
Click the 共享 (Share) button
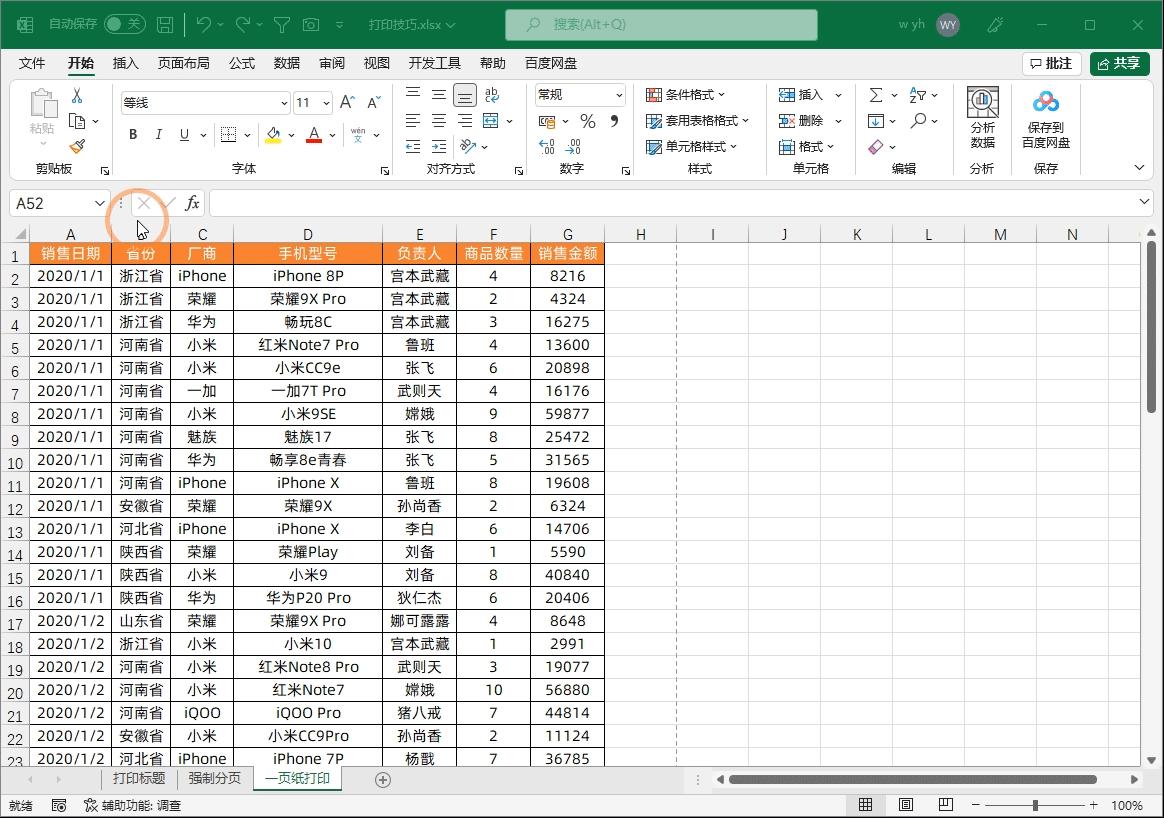[x=1119, y=62]
